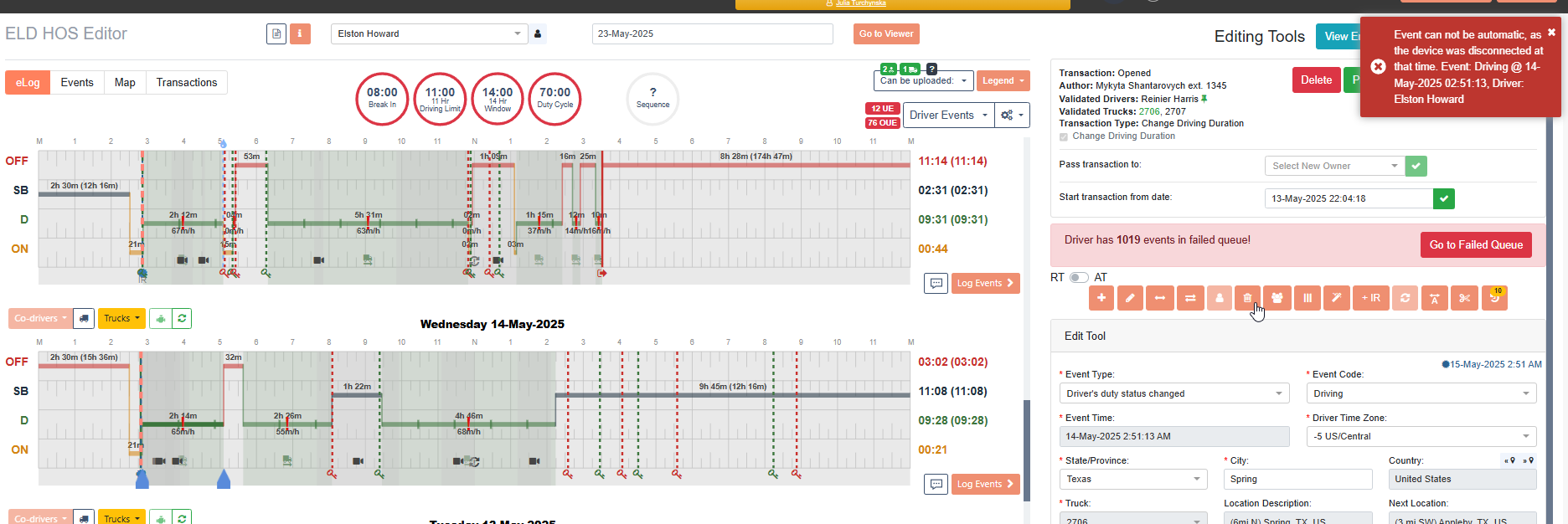The height and width of the screenshot is (524, 1568).
Task: Open the first Trucks yellow dropdown
Action: click(x=121, y=318)
